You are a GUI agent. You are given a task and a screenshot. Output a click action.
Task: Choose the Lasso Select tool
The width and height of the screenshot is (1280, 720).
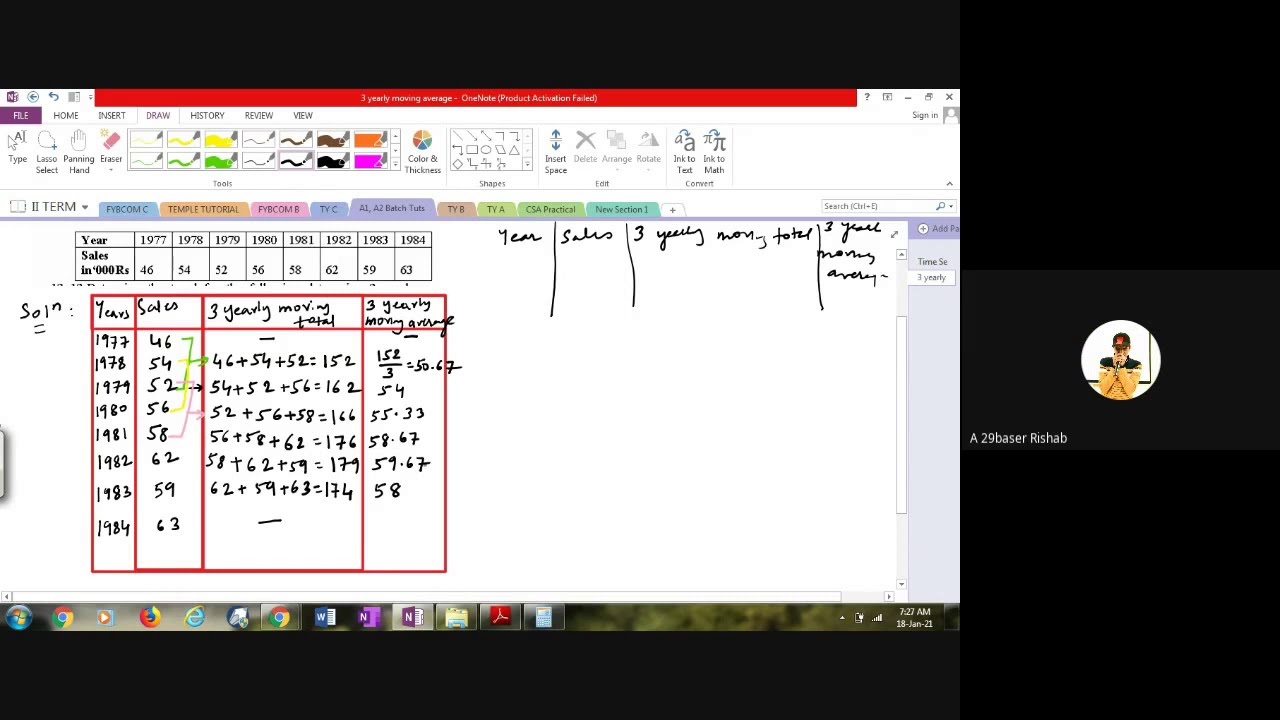(47, 153)
